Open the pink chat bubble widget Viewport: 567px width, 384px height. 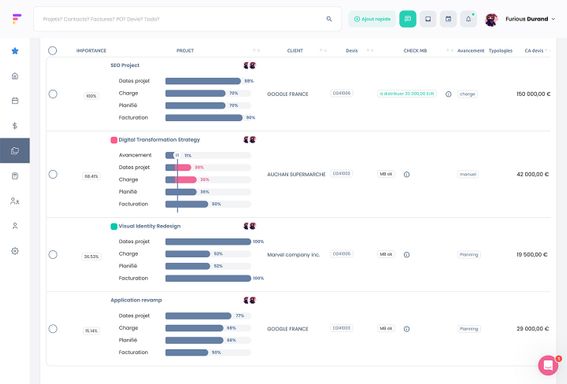coord(548,365)
